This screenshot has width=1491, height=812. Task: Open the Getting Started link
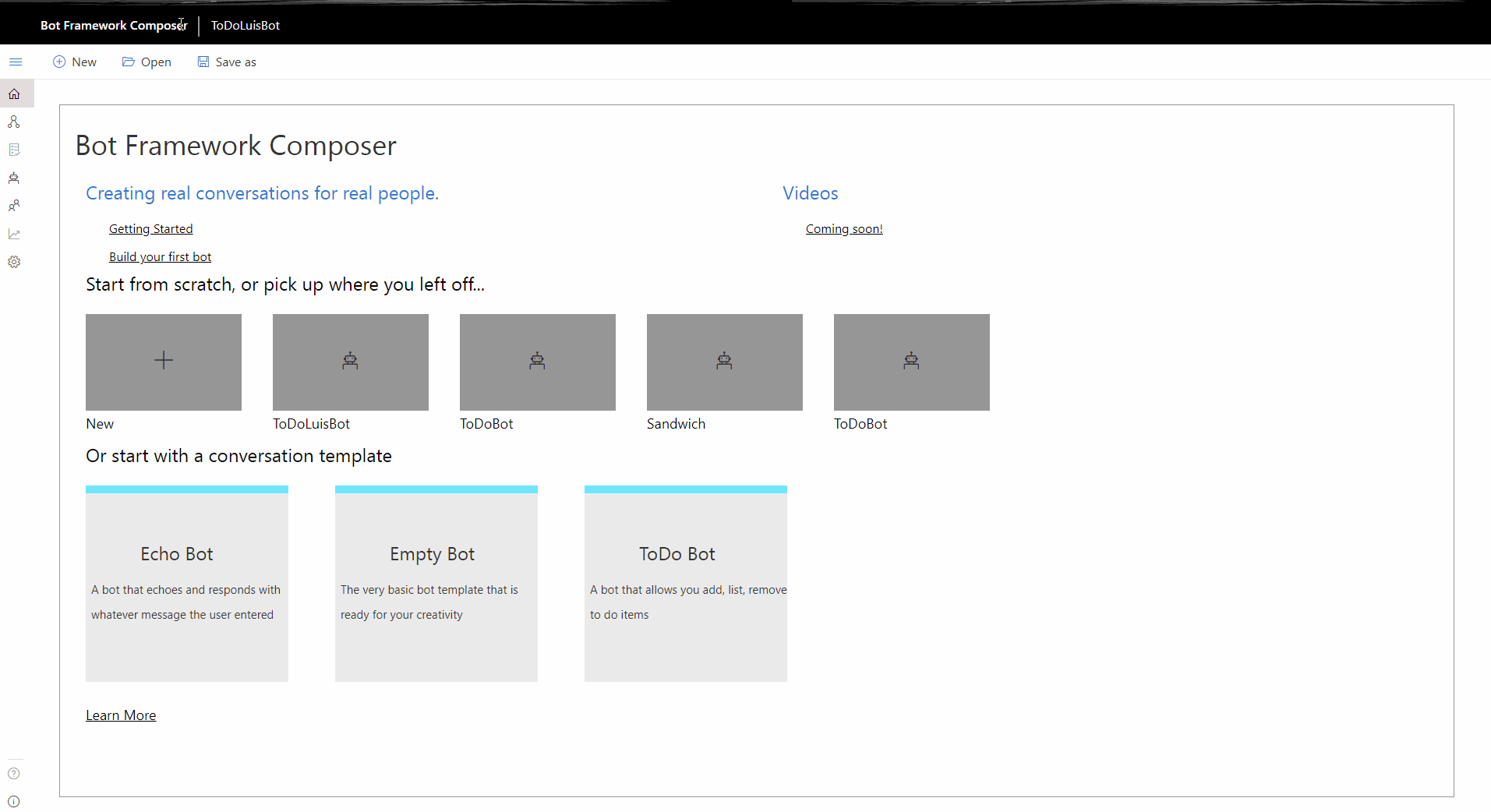pos(151,228)
